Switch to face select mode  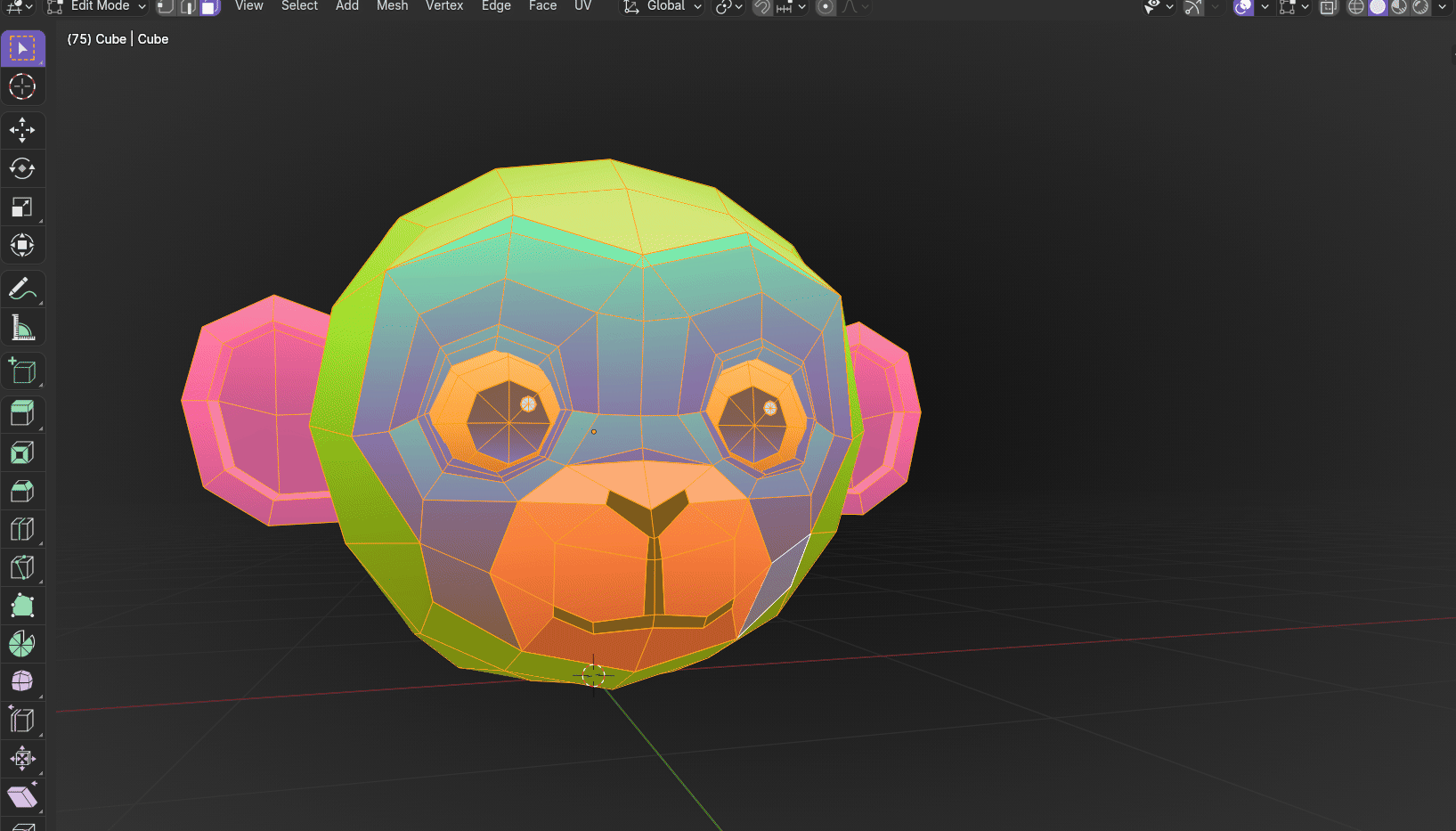209,7
